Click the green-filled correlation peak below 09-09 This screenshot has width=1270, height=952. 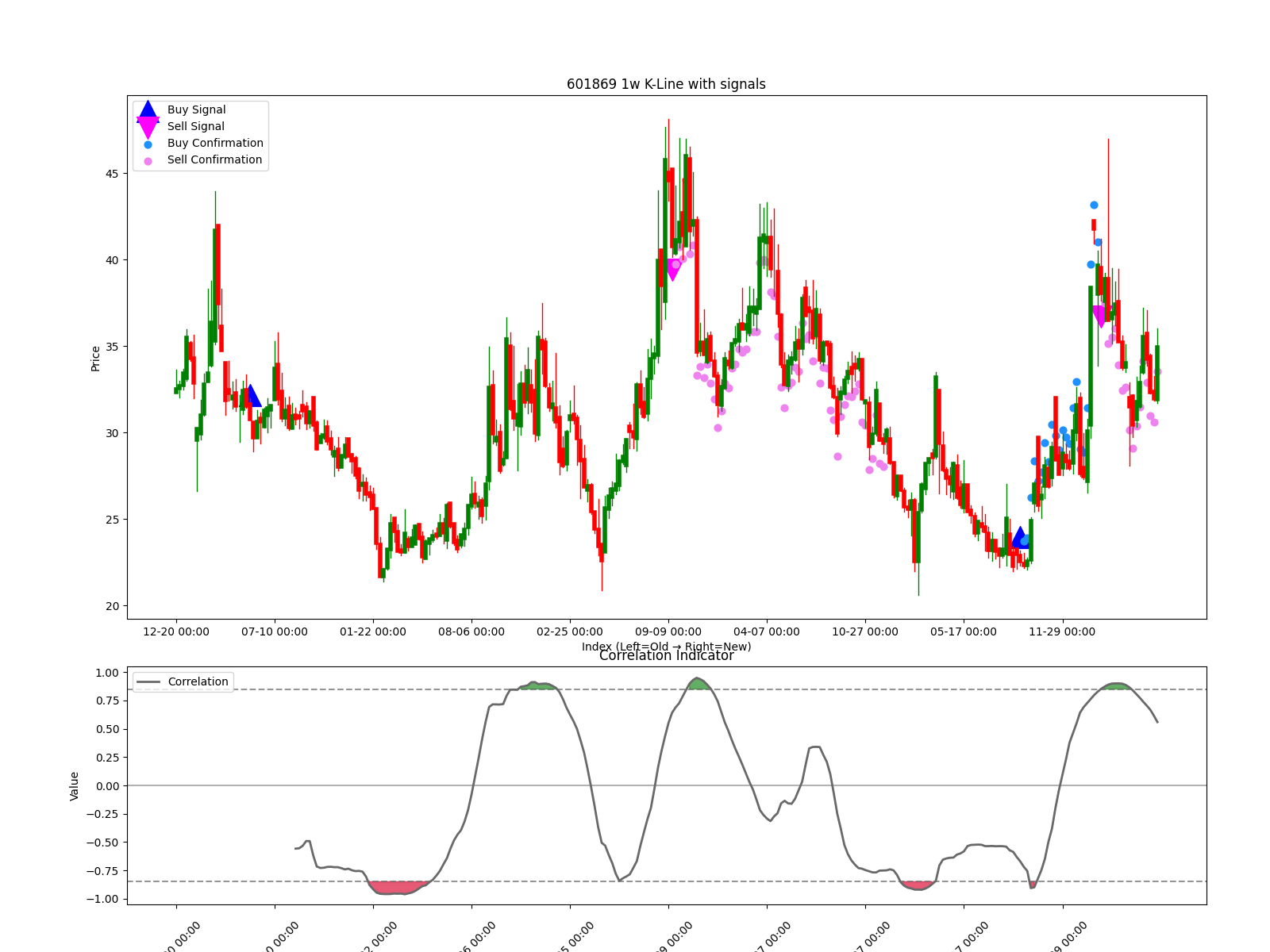click(698, 684)
